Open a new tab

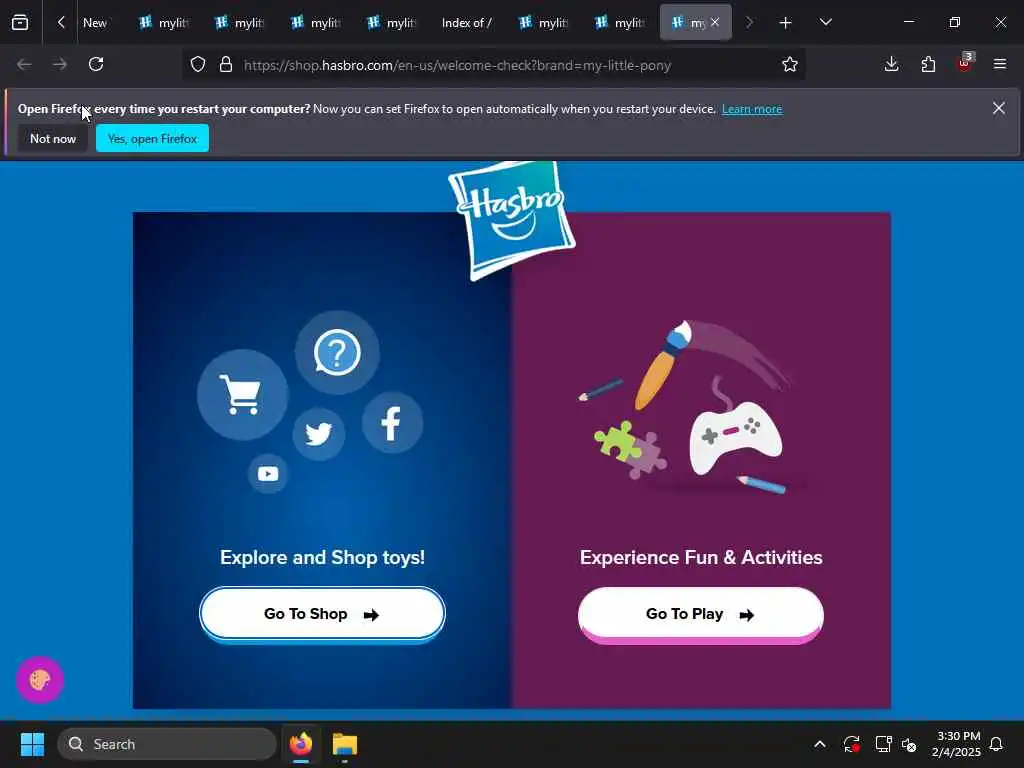[786, 23]
